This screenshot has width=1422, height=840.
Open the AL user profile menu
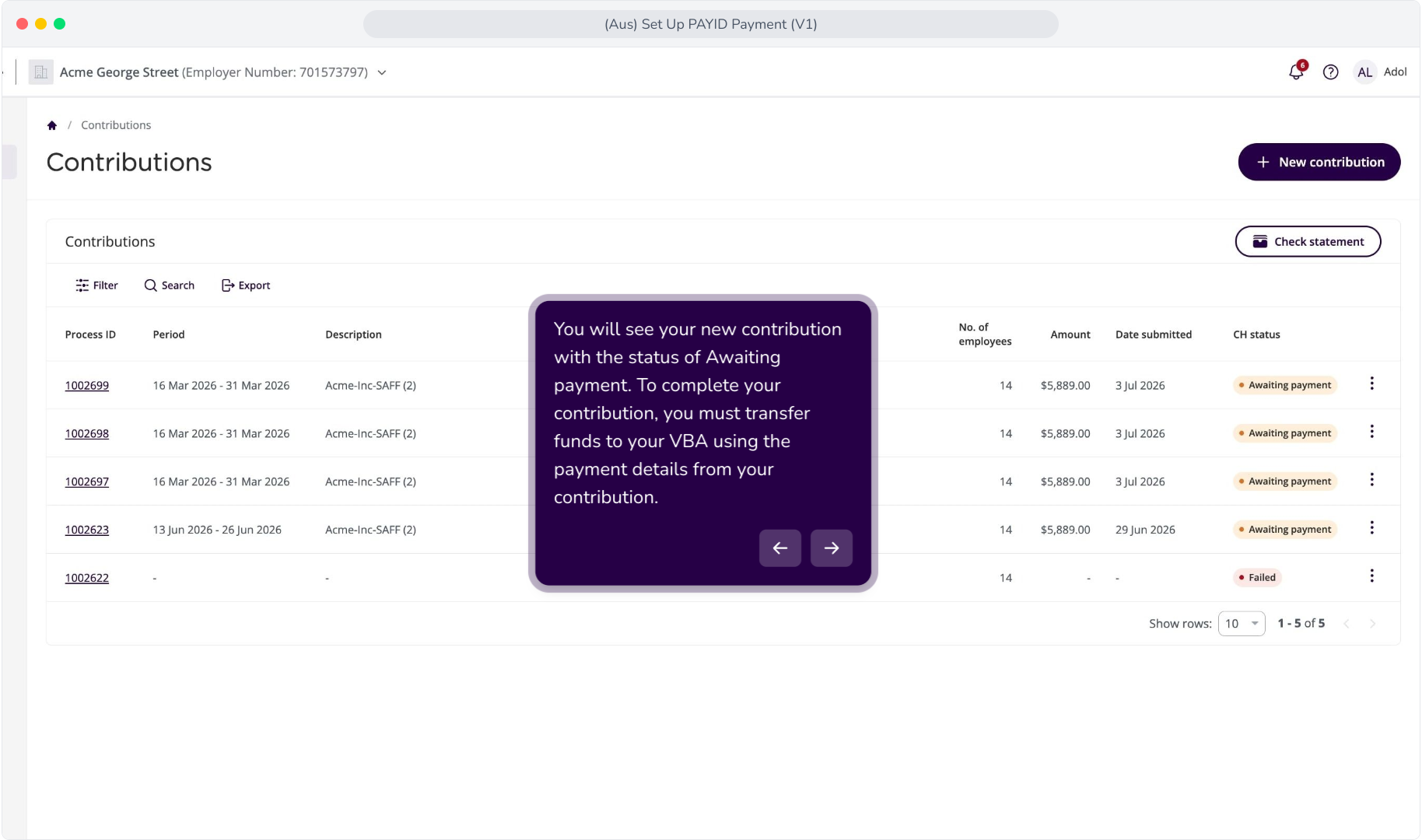pyautogui.click(x=1365, y=72)
